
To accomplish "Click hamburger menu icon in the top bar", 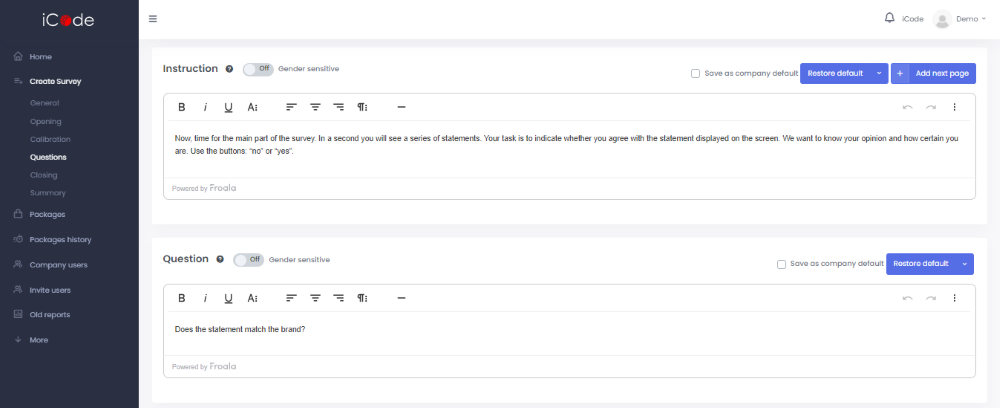I will tap(153, 18).
